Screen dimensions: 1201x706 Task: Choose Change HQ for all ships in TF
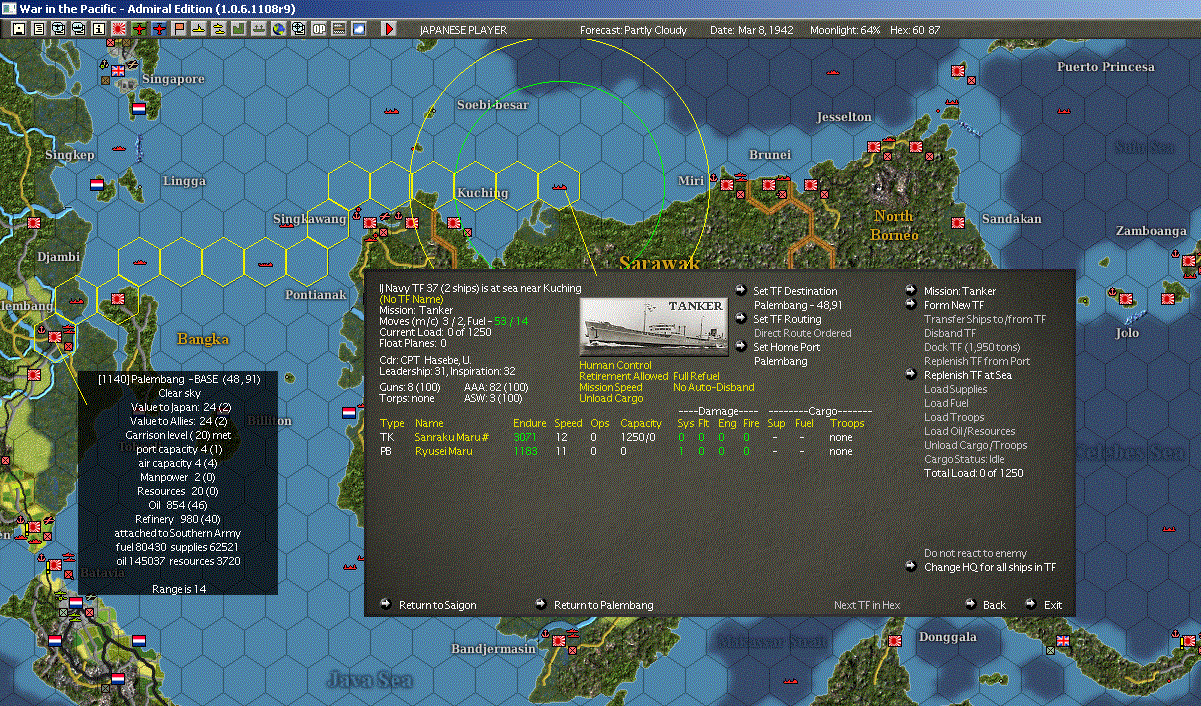pos(990,567)
